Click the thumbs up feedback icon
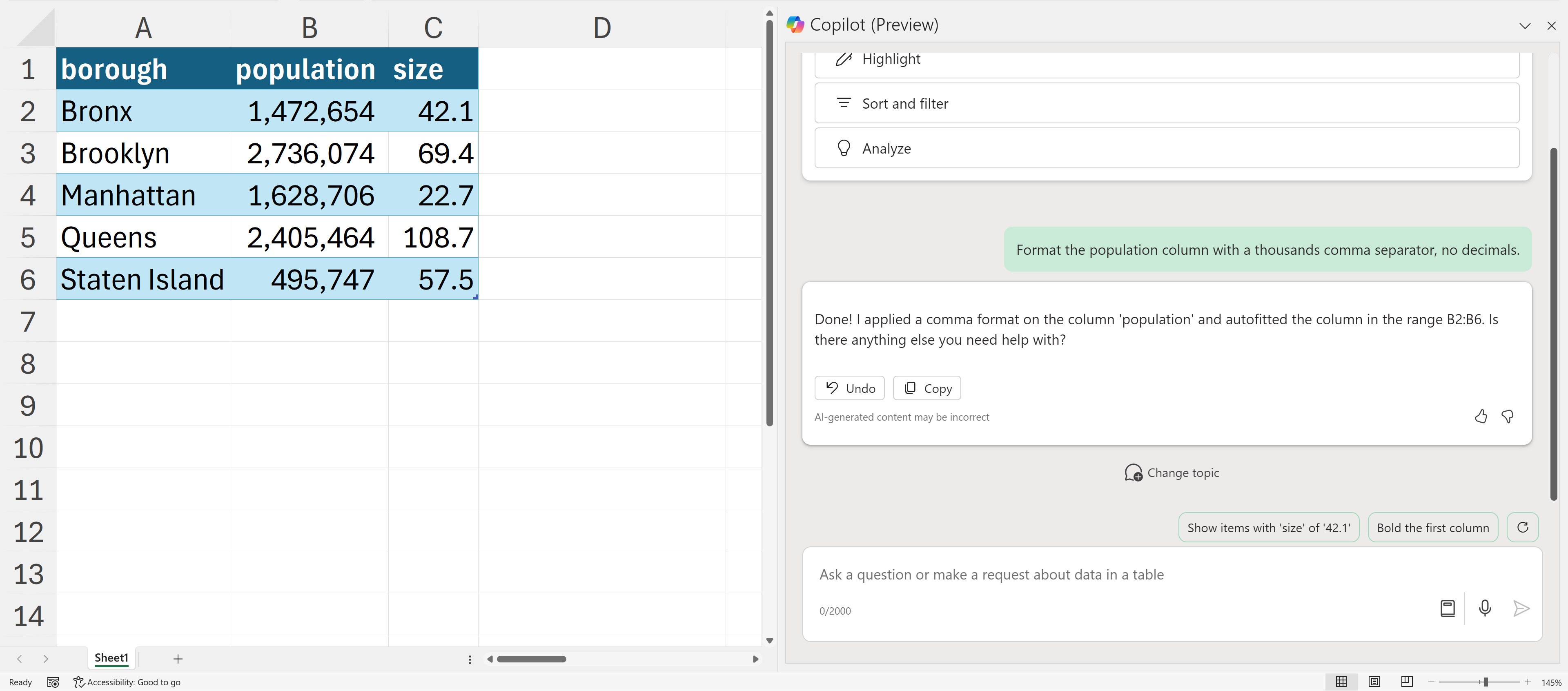 [x=1480, y=417]
